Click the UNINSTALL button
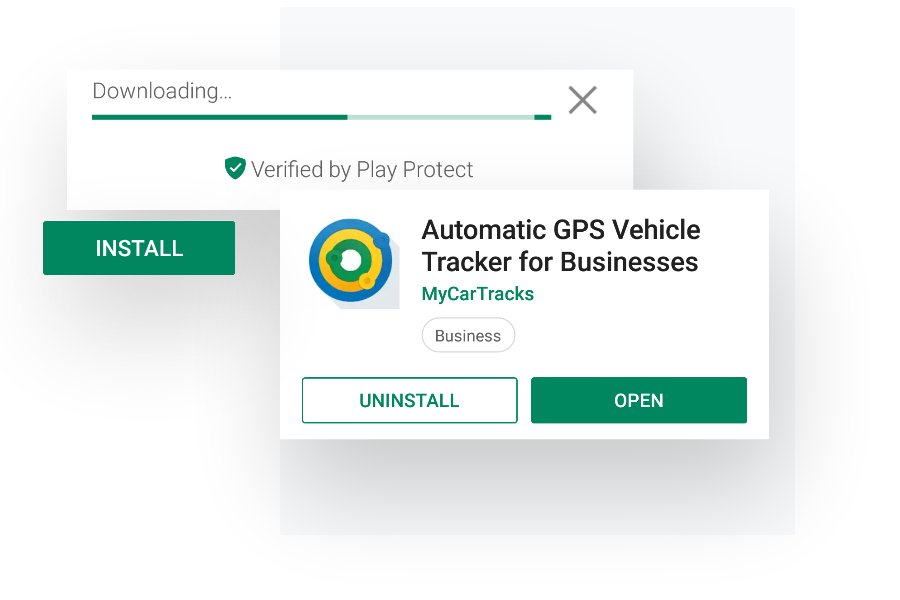Image resolution: width=900 pixels, height=600 pixels. pos(409,400)
